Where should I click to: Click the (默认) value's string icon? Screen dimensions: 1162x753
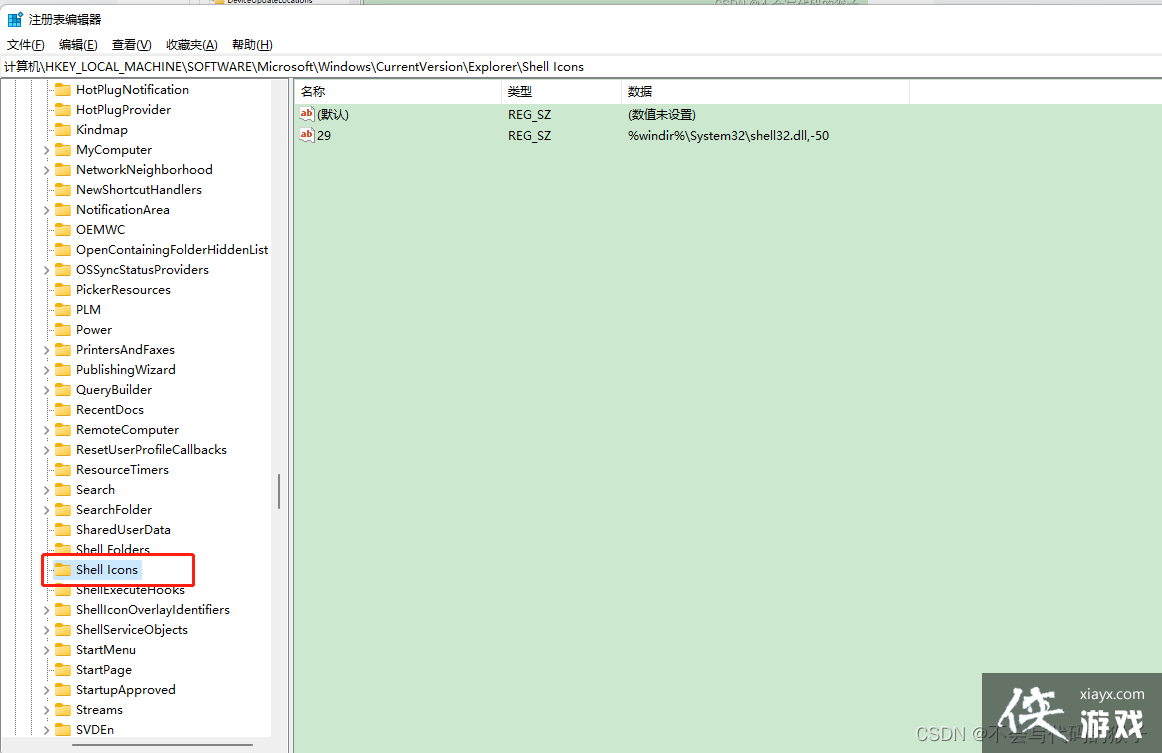coord(307,114)
